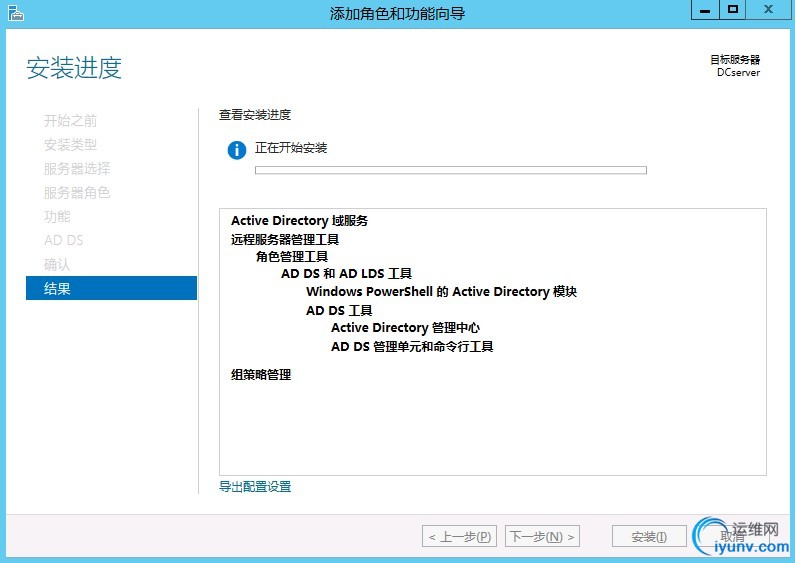The width and height of the screenshot is (795, 563).
Task: Select the highlighted 结果 step
Action: point(111,288)
